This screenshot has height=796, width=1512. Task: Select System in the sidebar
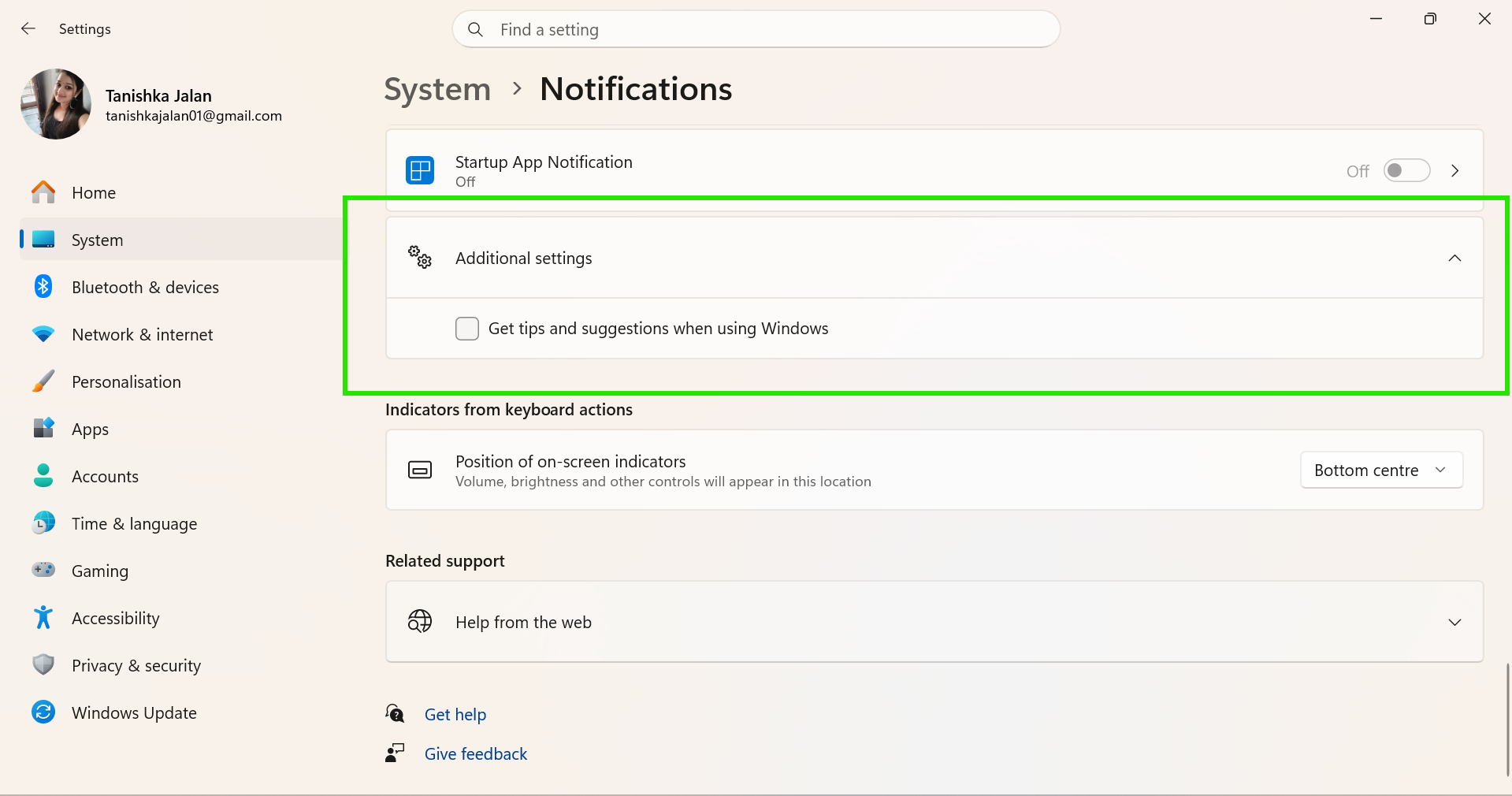182,240
